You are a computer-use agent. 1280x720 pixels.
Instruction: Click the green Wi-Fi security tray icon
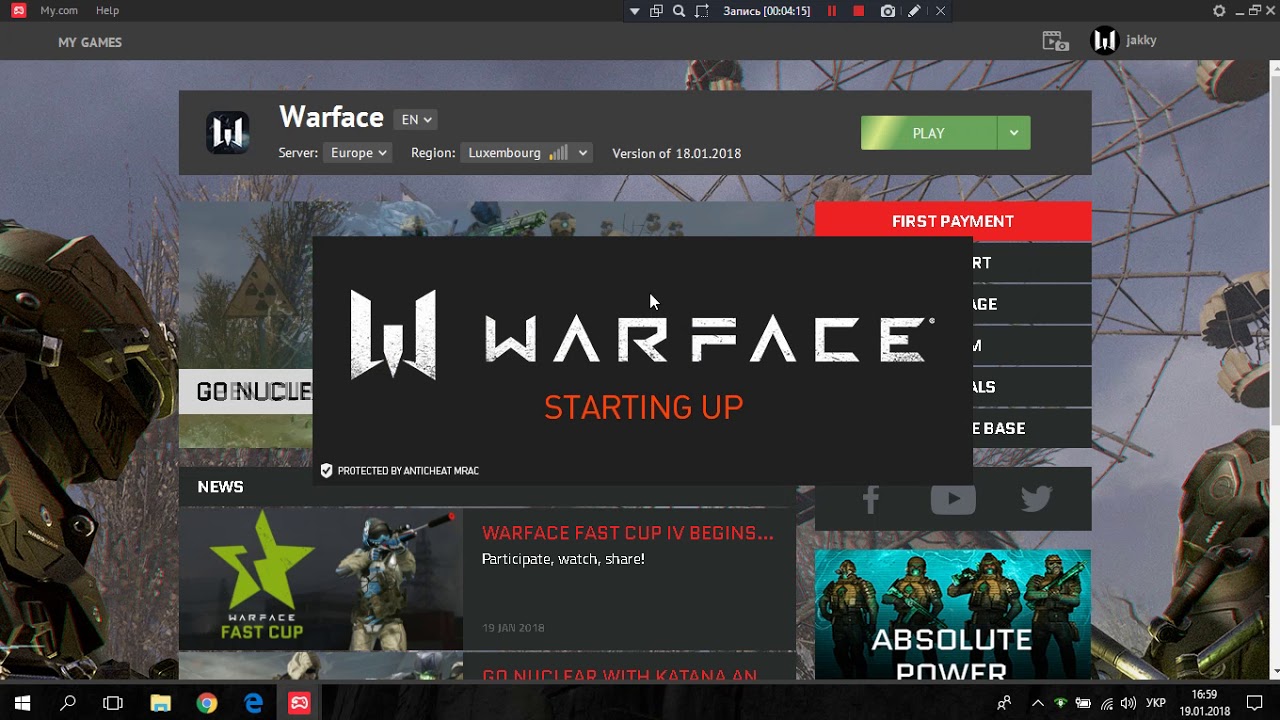coord(1060,703)
